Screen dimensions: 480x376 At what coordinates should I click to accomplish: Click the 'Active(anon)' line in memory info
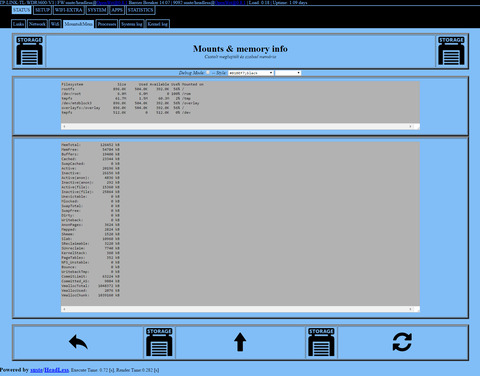(x=90, y=178)
